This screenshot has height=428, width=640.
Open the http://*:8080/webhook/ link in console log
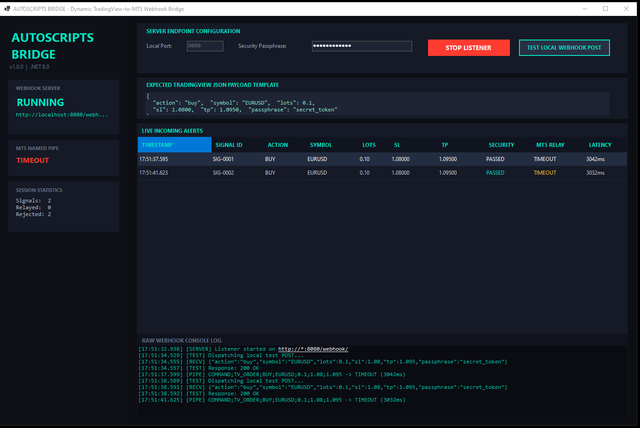click(x=313, y=349)
